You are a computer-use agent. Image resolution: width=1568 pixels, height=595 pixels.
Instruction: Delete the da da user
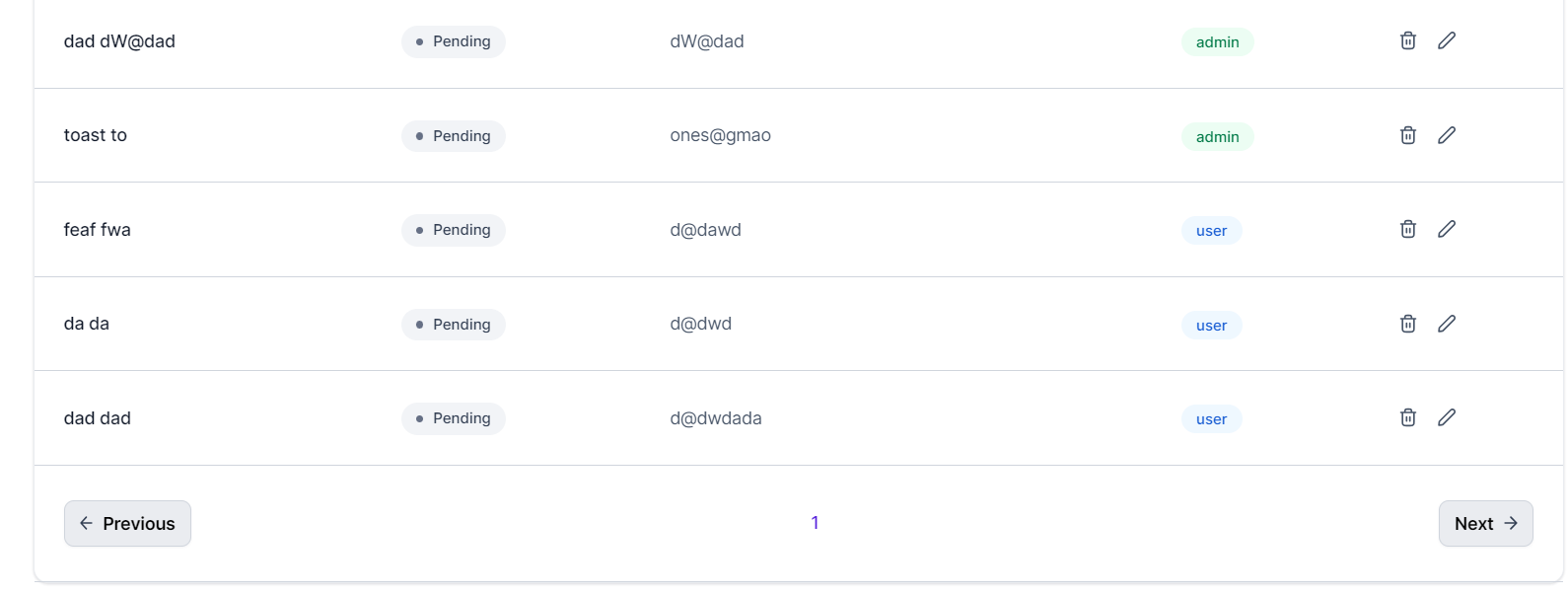[1408, 324]
